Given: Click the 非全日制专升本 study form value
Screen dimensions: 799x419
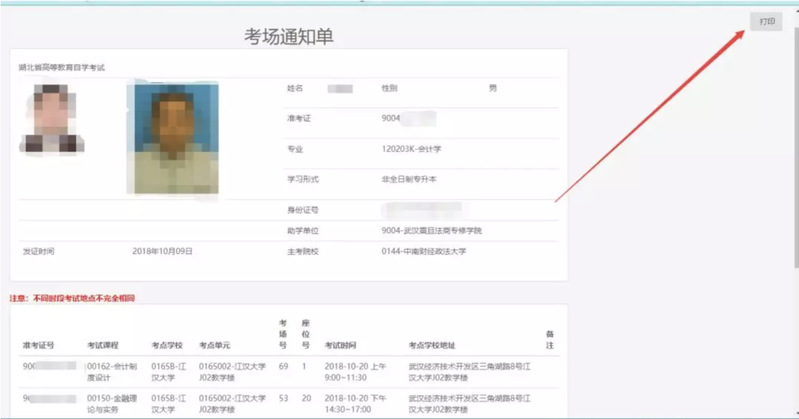Looking at the screenshot, I should (x=409, y=179).
